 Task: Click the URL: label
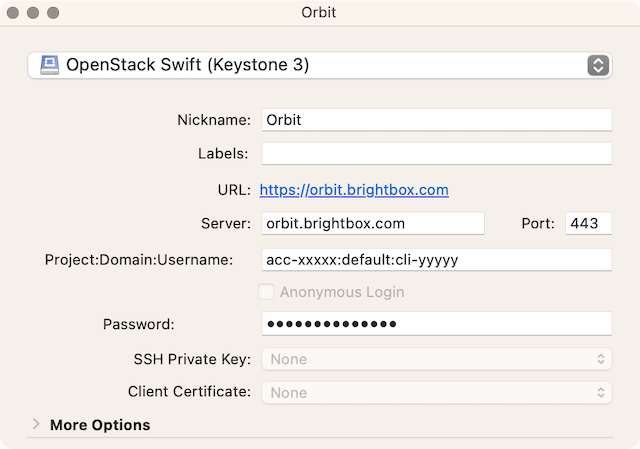pyautogui.click(x=234, y=190)
